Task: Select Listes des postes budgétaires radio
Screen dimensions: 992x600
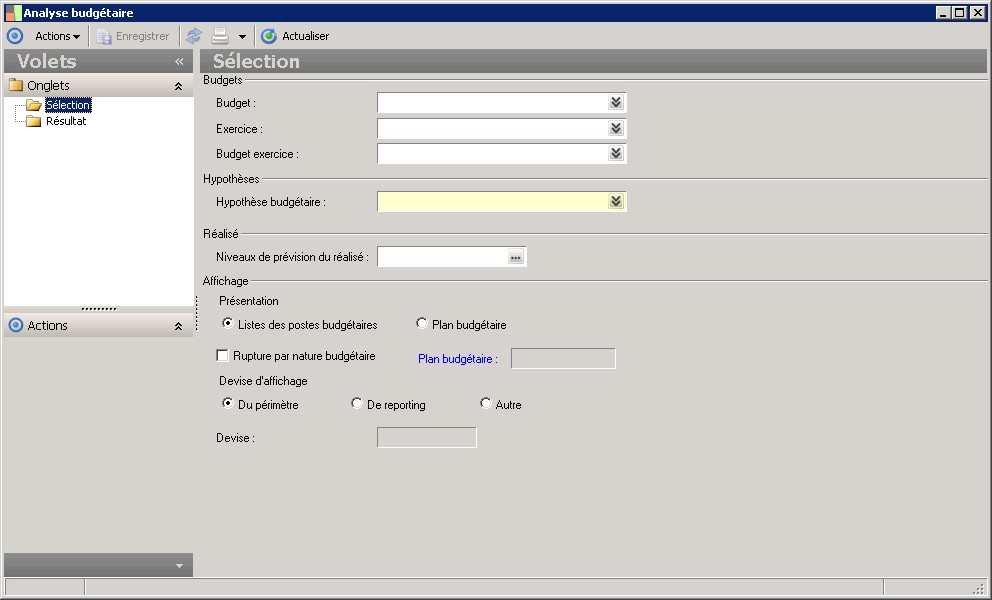Action: tap(228, 323)
